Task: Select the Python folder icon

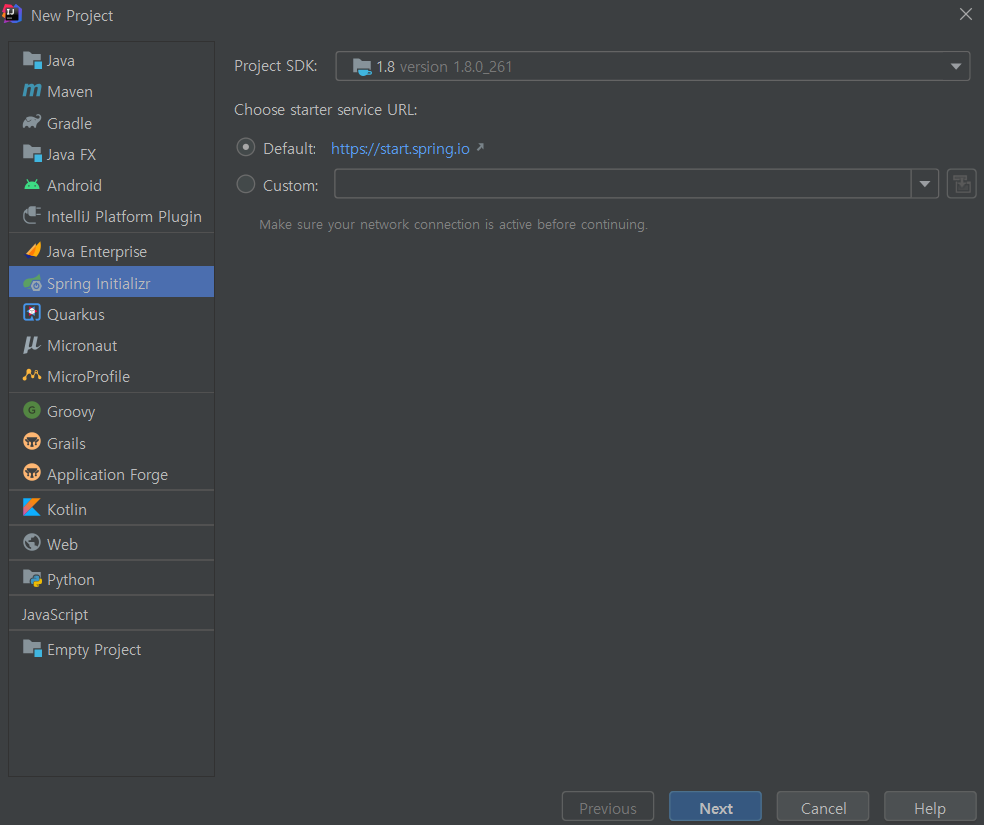Action: coord(32,578)
